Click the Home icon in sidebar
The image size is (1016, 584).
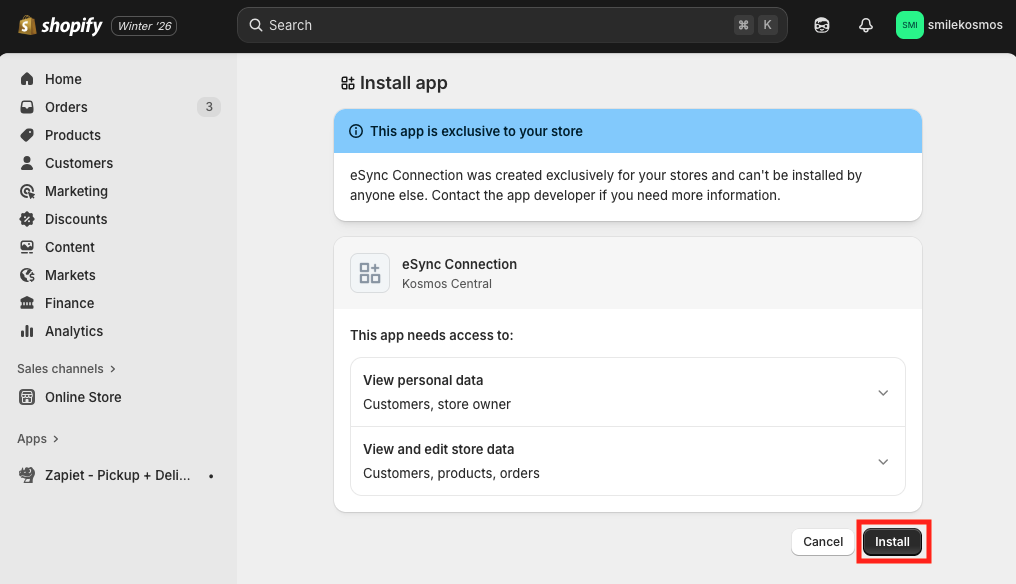point(27,79)
